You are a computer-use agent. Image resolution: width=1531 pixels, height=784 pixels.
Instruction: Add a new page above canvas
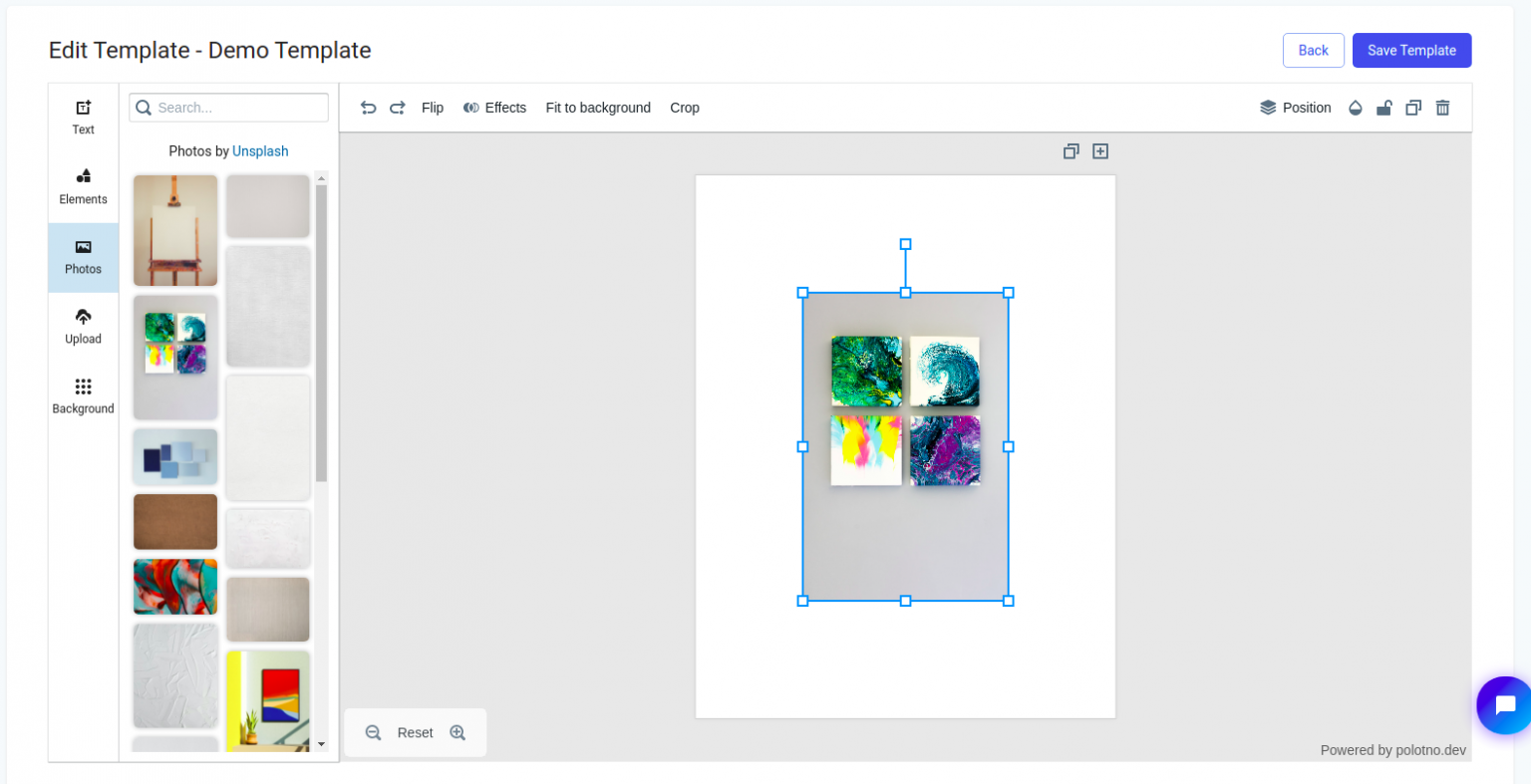point(1100,151)
